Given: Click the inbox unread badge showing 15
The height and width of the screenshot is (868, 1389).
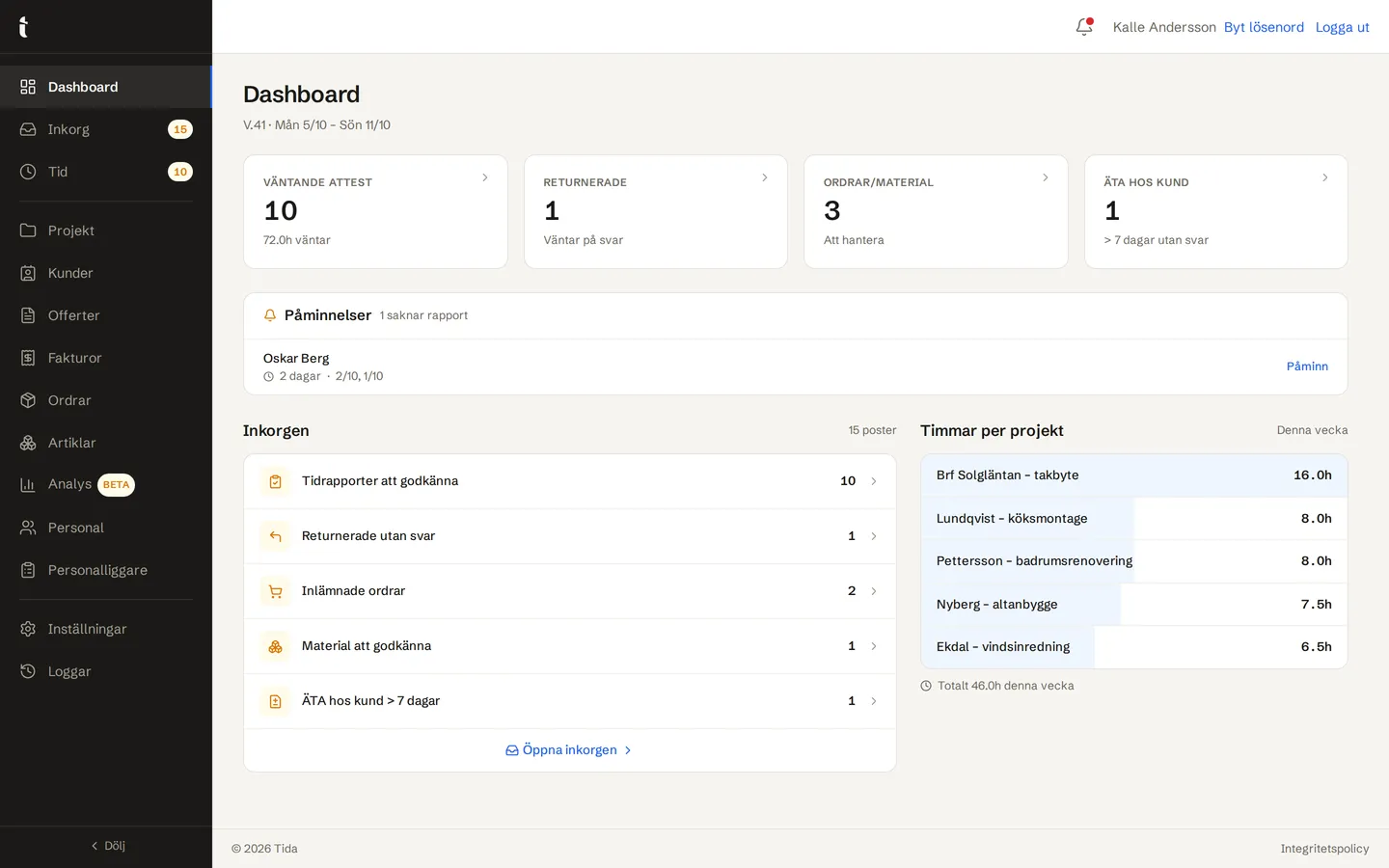Looking at the screenshot, I should [x=180, y=129].
